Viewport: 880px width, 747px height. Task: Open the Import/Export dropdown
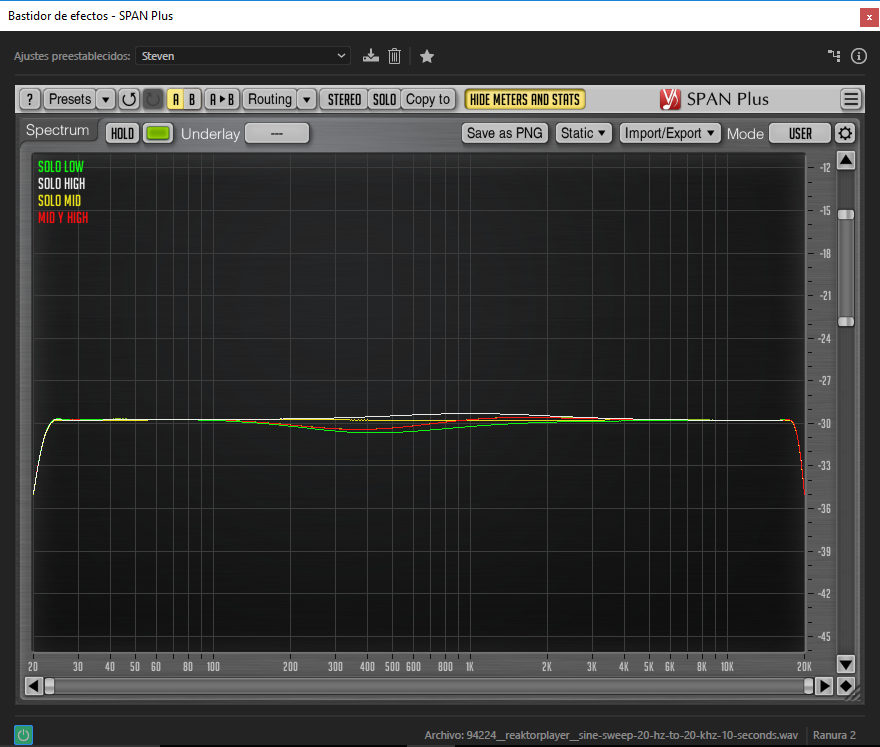click(670, 133)
